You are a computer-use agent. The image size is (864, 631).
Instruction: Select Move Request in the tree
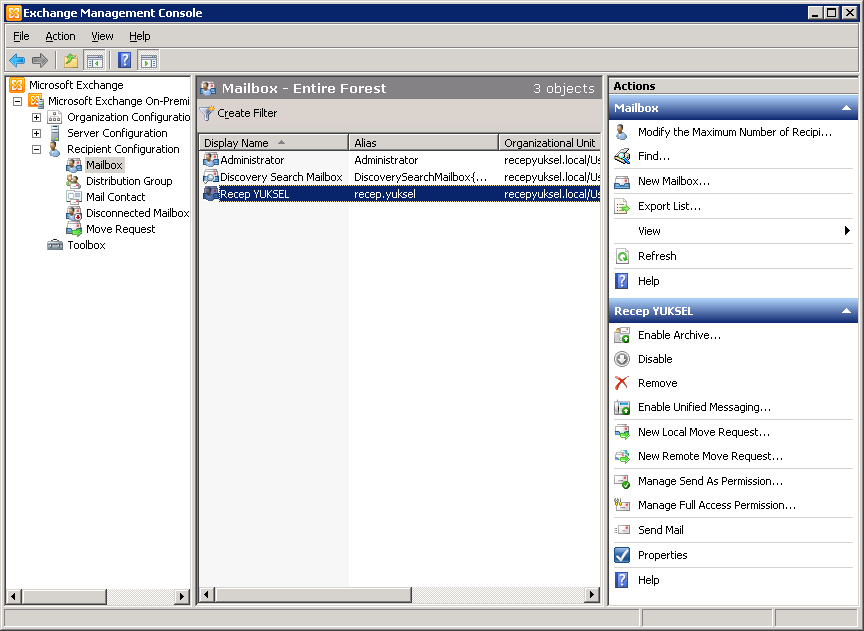point(120,229)
